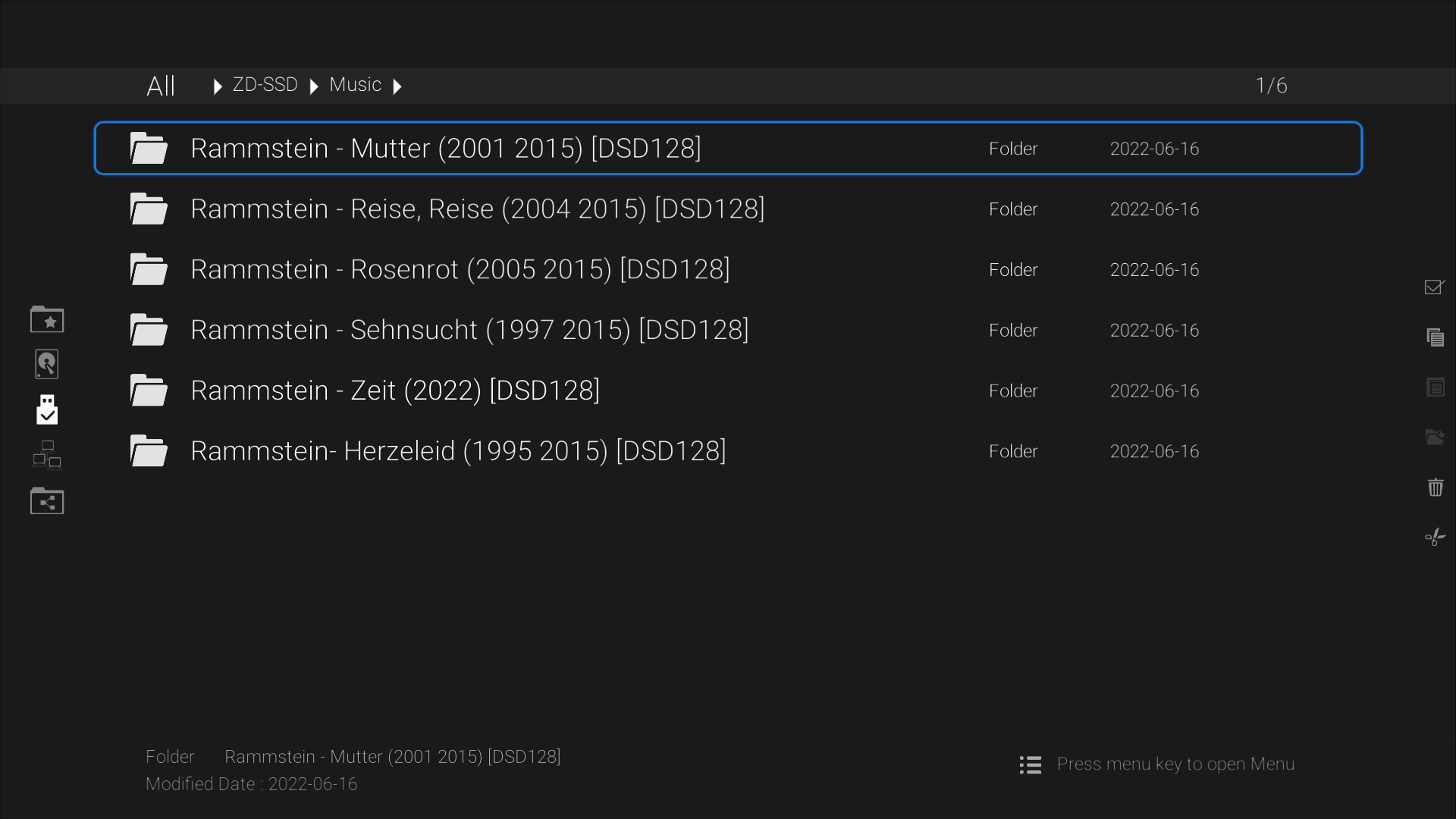Click the arrow between ZD-SSD and Music
Screen dimensions: 1456x819
pyautogui.click(x=313, y=86)
